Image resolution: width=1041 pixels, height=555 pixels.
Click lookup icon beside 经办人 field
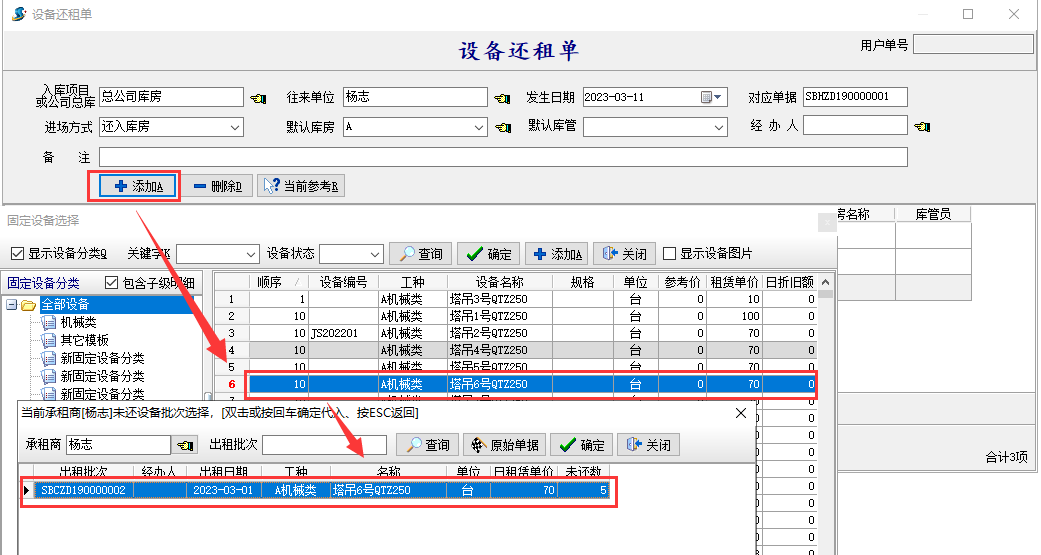[x=922, y=127]
